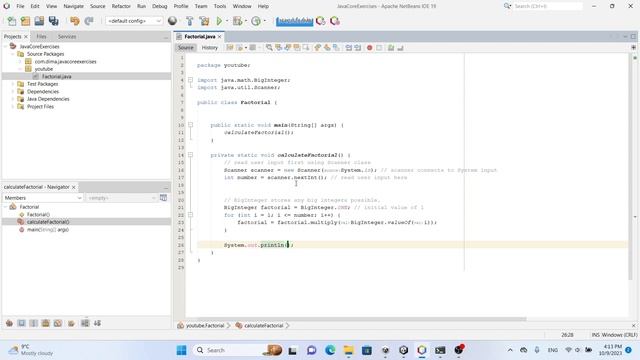Expand the Test Packages node
The image size is (640, 360).
(13, 84)
